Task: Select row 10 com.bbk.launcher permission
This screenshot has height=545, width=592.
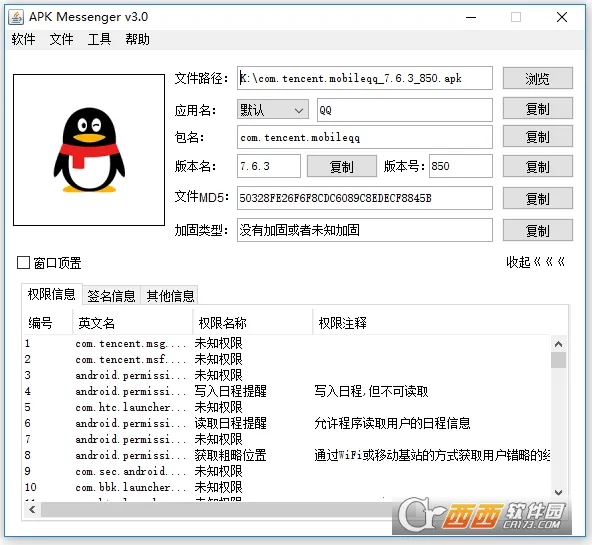Action: click(287, 487)
